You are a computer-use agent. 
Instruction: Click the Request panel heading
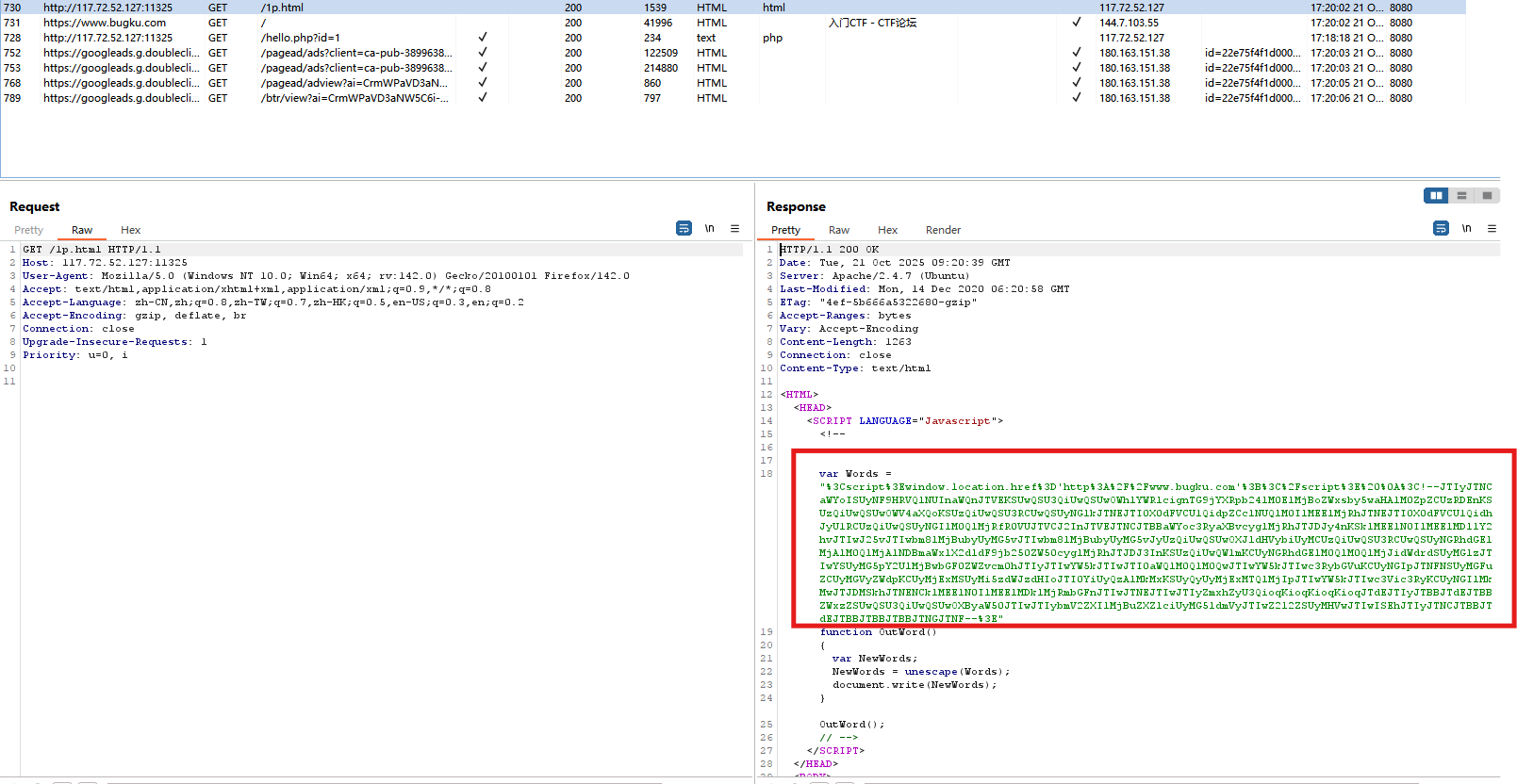point(34,206)
